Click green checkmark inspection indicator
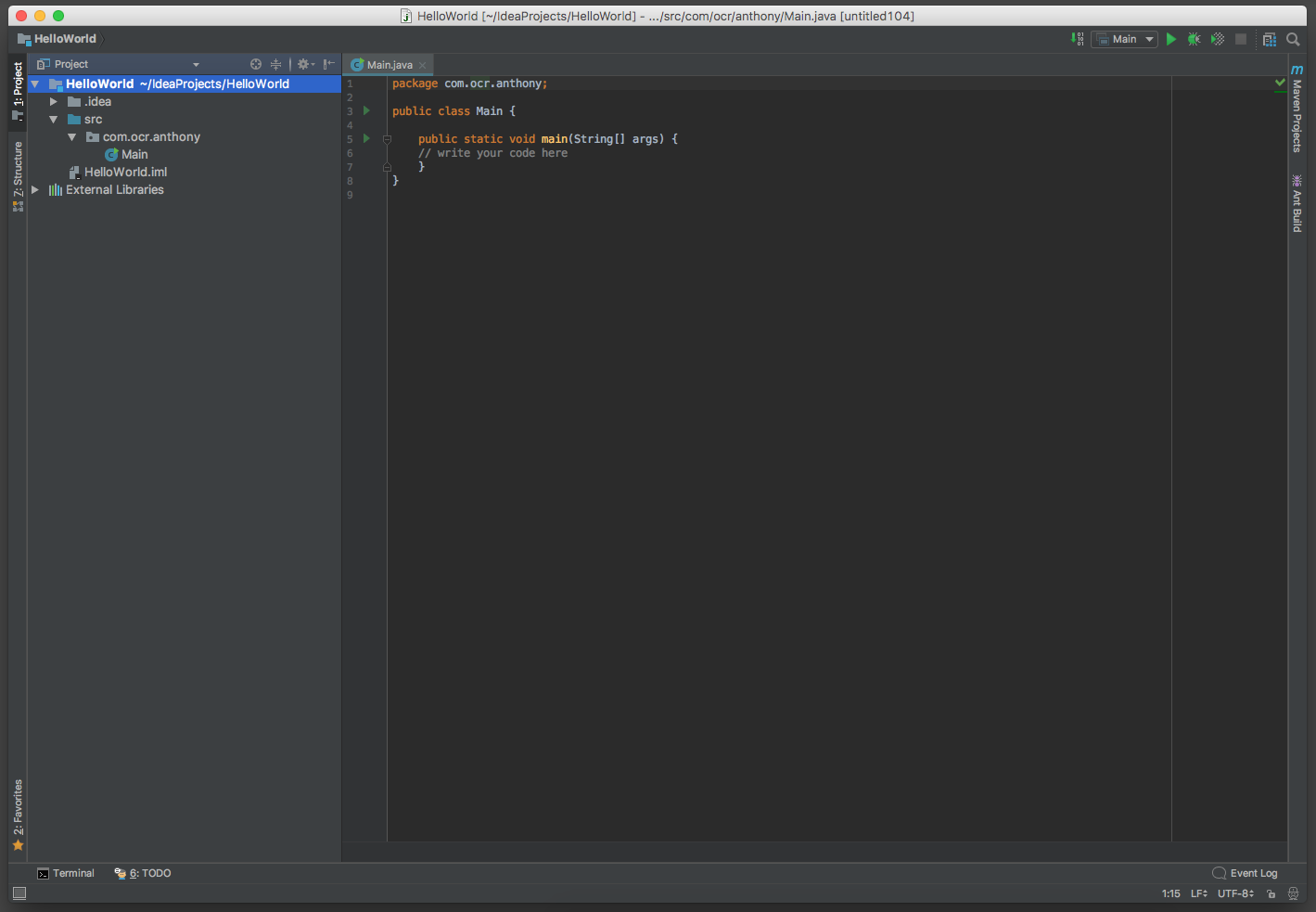Viewport: 1316px width, 912px height. point(1280,83)
